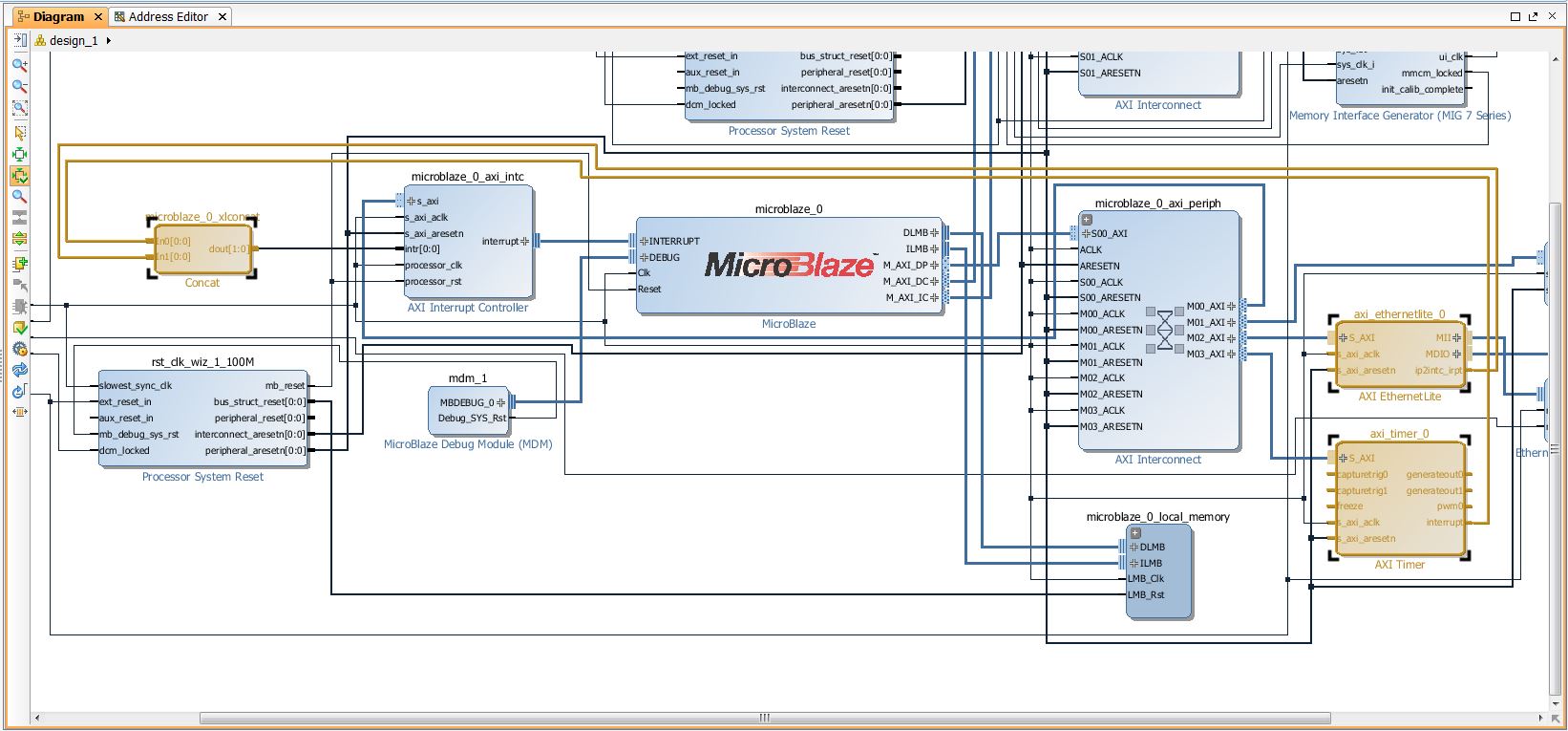
Task: Select the Zoom Area (dashed box) tool
Action: [19, 109]
